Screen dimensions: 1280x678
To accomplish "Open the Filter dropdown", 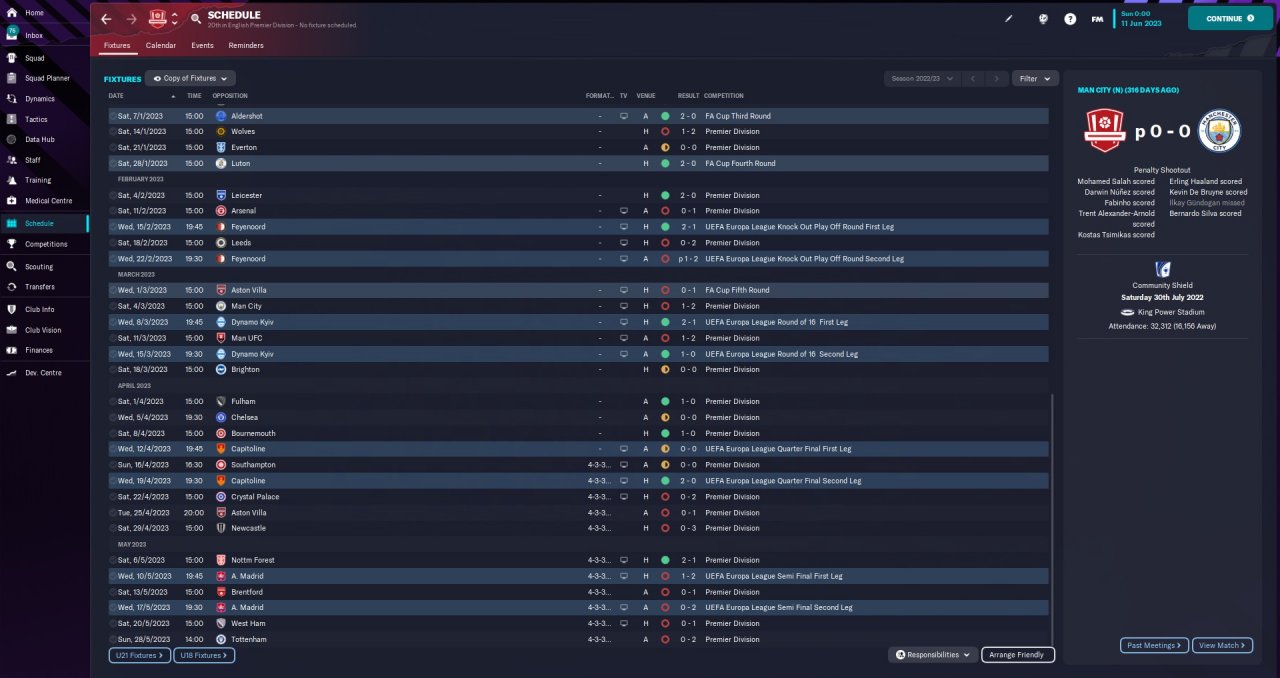I will [x=1034, y=78].
